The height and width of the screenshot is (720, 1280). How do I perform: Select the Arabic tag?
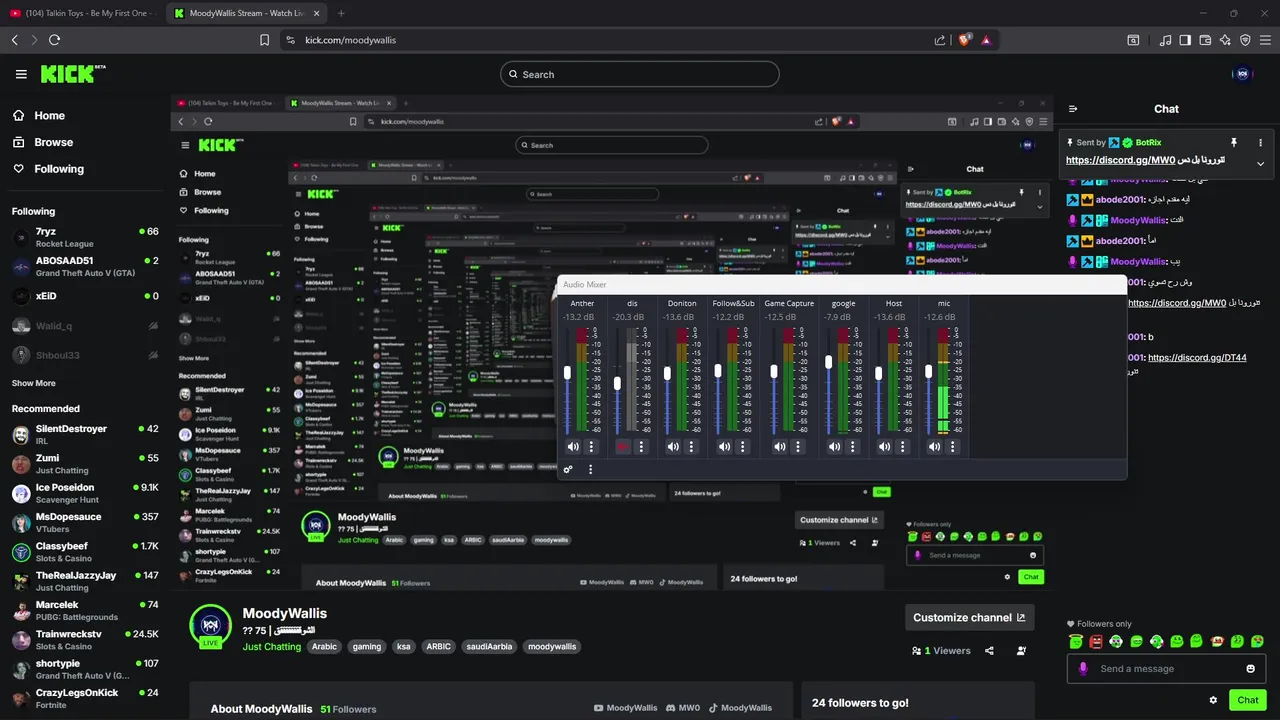pos(324,647)
